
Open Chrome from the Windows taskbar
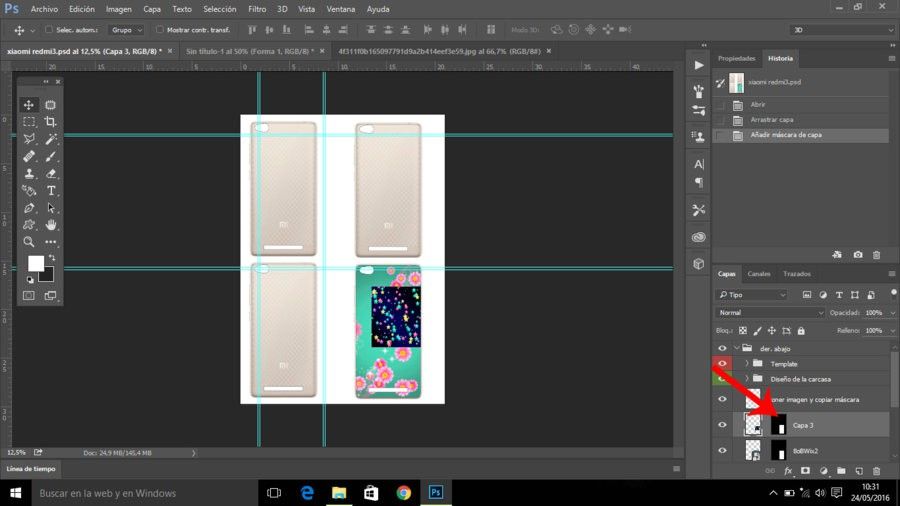pos(404,493)
